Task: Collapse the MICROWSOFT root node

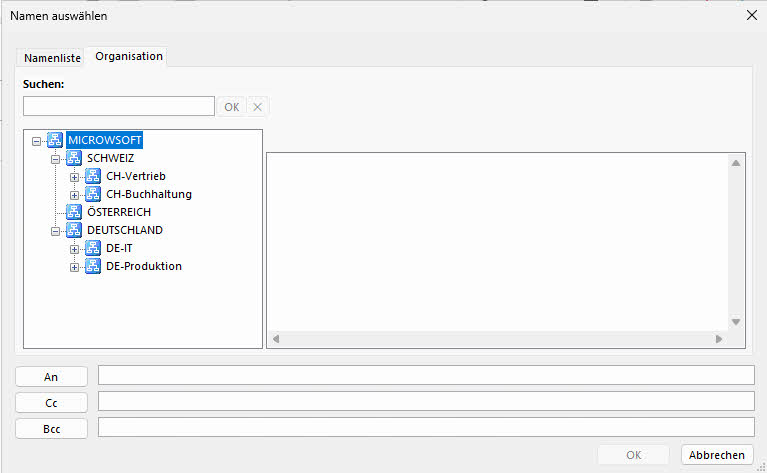Action: pyautogui.click(x=37, y=141)
